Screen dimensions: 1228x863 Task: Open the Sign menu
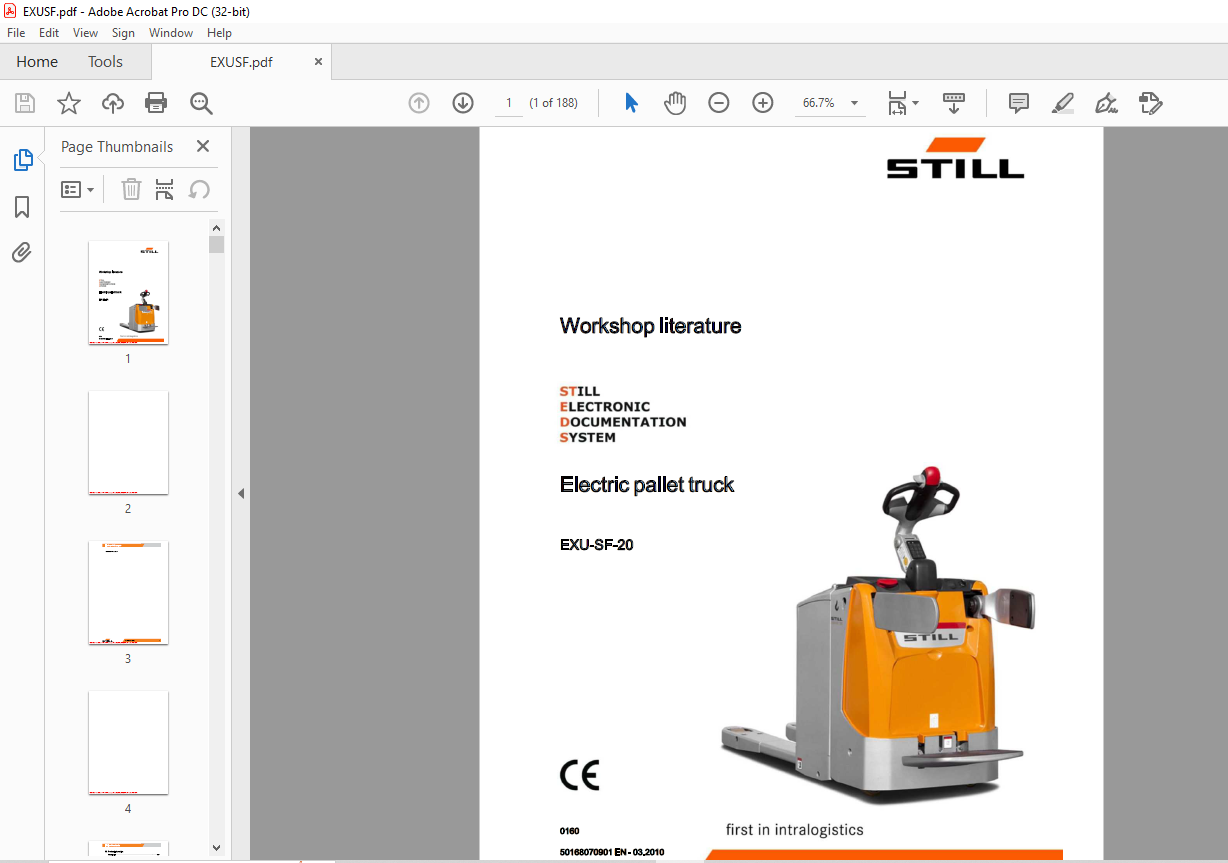(x=123, y=33)
